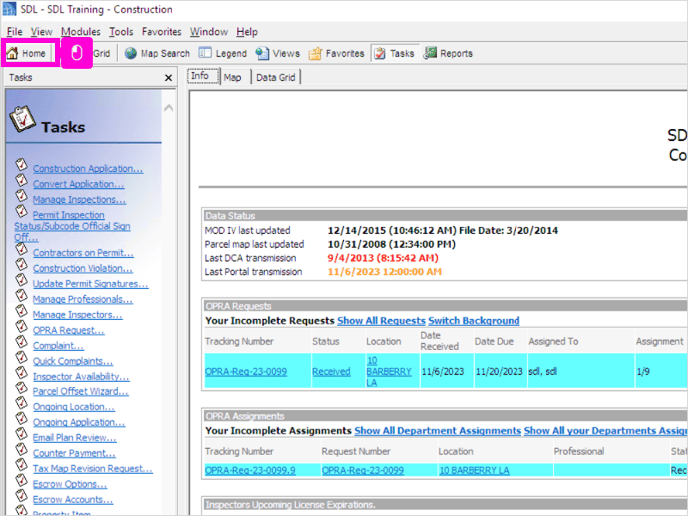Open the Construction Application task link
This screenshot has height=516, width=688.
(x=88, y=168)
